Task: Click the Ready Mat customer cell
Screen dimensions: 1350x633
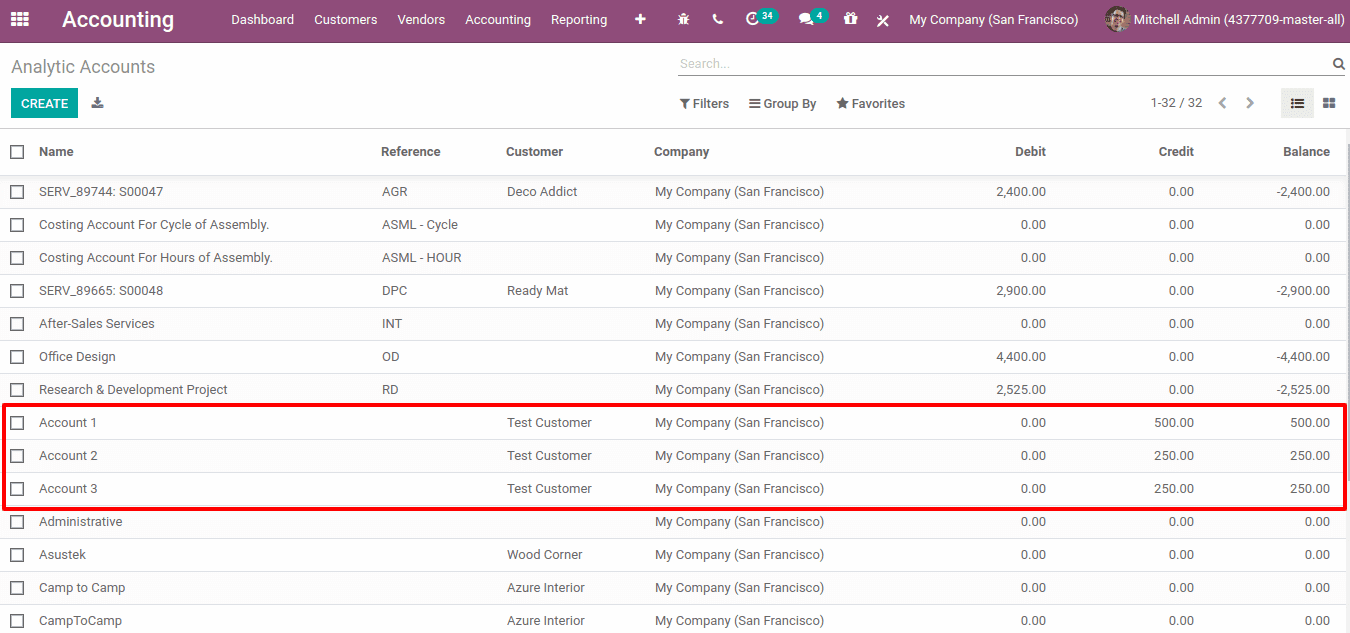Action: coord(537,291)
